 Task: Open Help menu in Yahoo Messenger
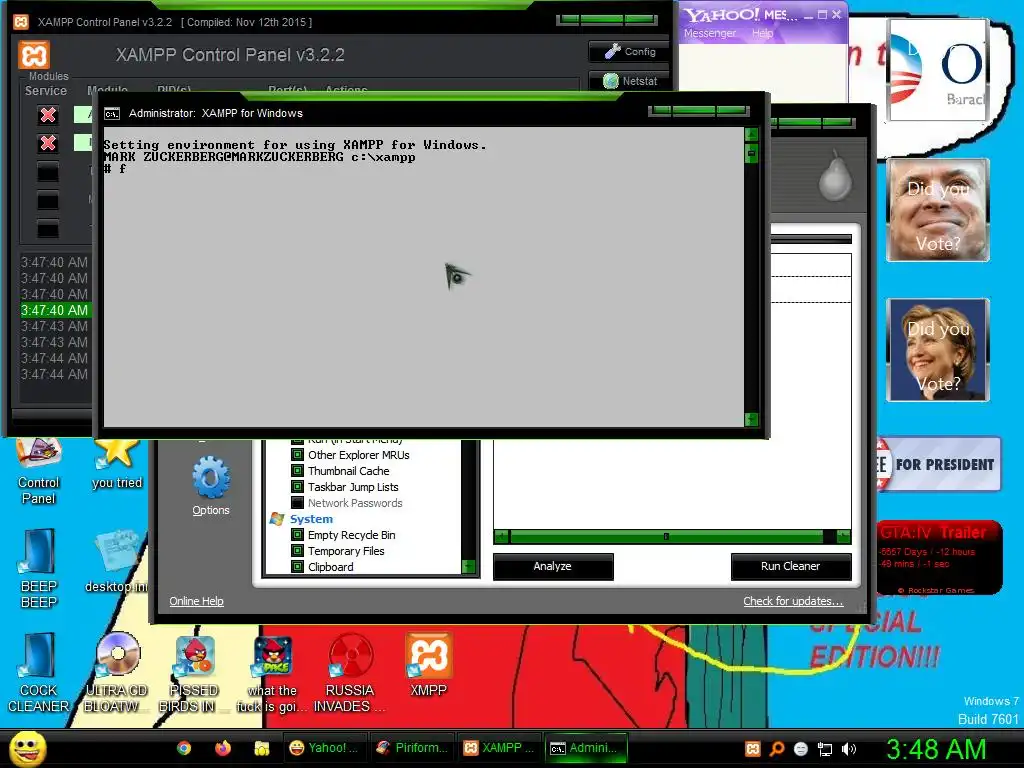(x=762, y=33)
